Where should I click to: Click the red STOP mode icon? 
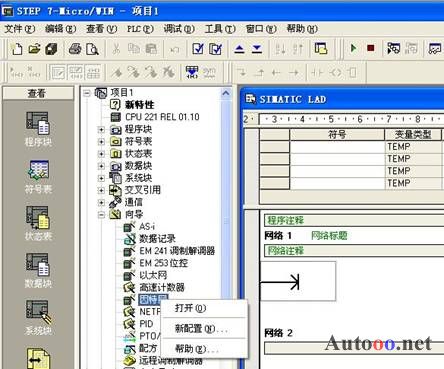(x=370, y=49)
